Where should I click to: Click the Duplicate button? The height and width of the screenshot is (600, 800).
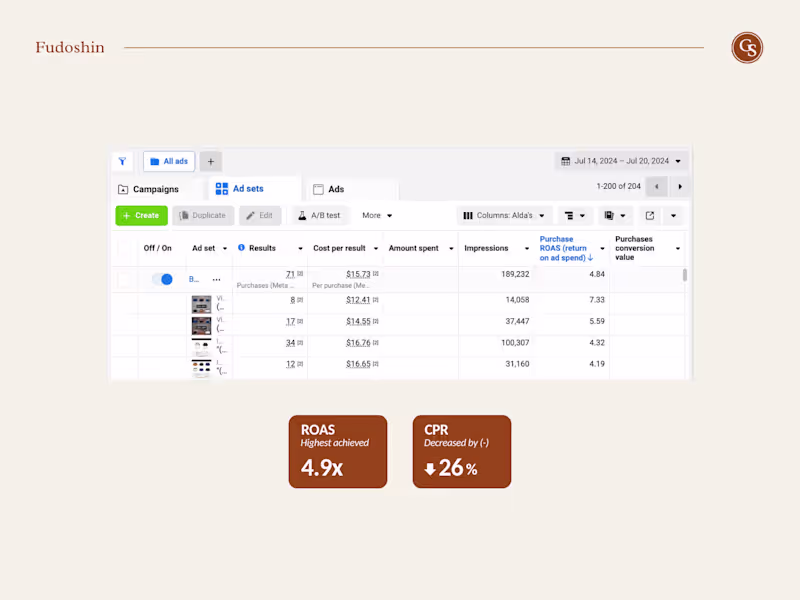pyautogui.click(x=203, y=216)
